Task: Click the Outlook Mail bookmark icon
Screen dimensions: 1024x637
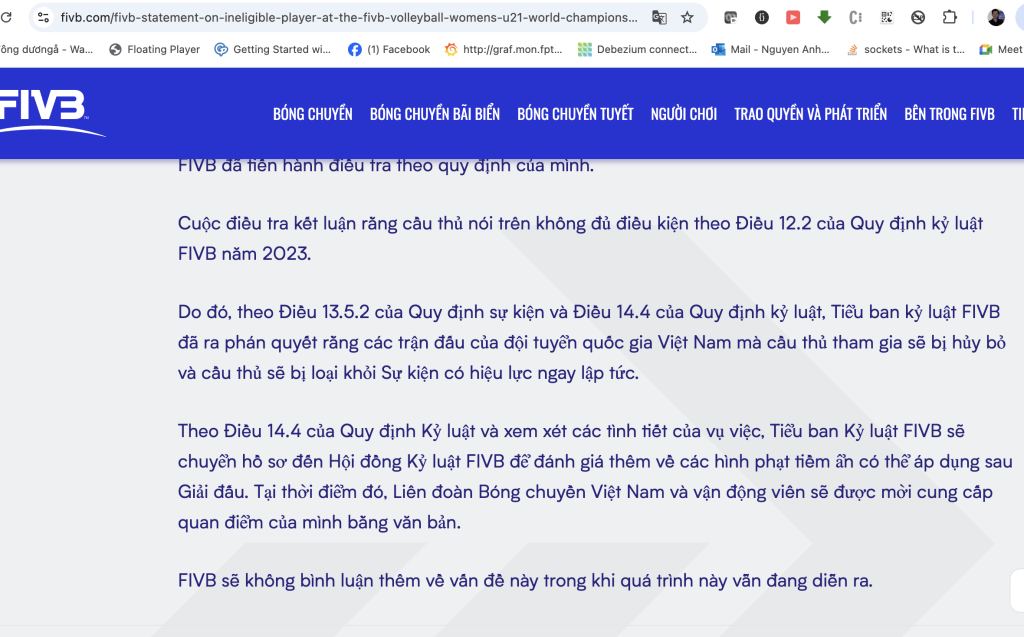Action: 718,50
